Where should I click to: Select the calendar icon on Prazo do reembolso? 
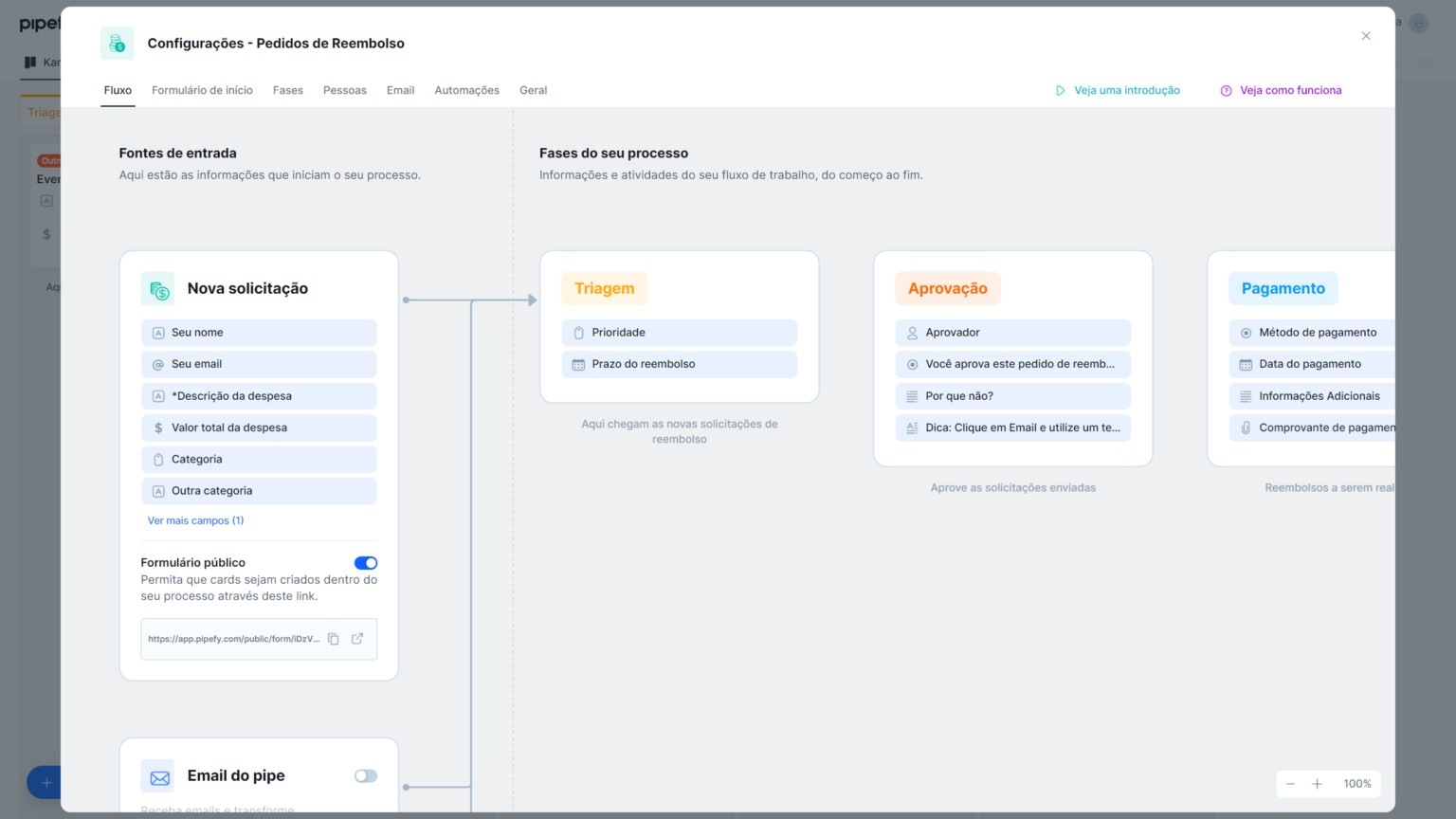pyautogui.click(x=579, y=364)
